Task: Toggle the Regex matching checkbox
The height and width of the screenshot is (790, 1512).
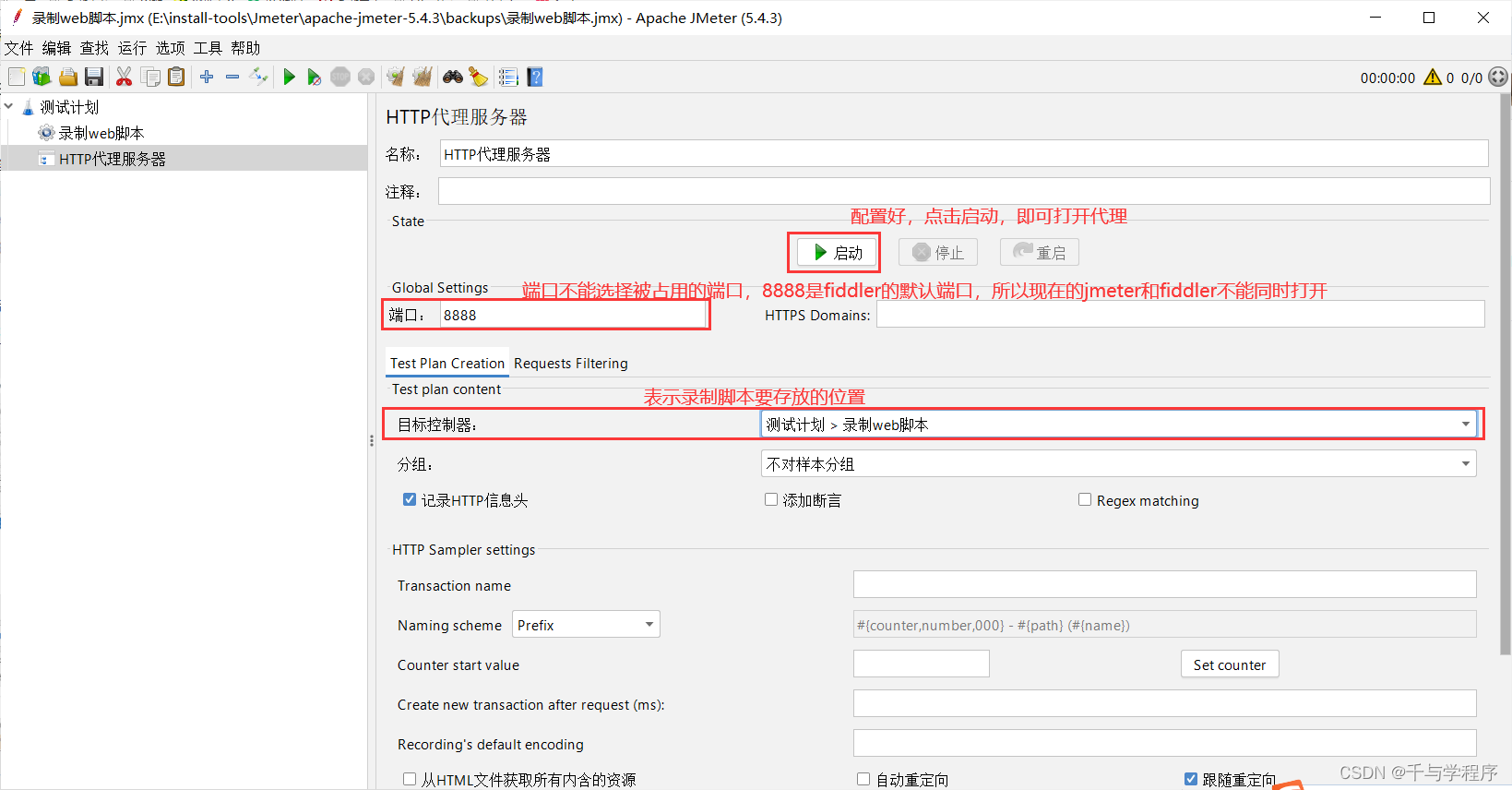Action: 1085,499
